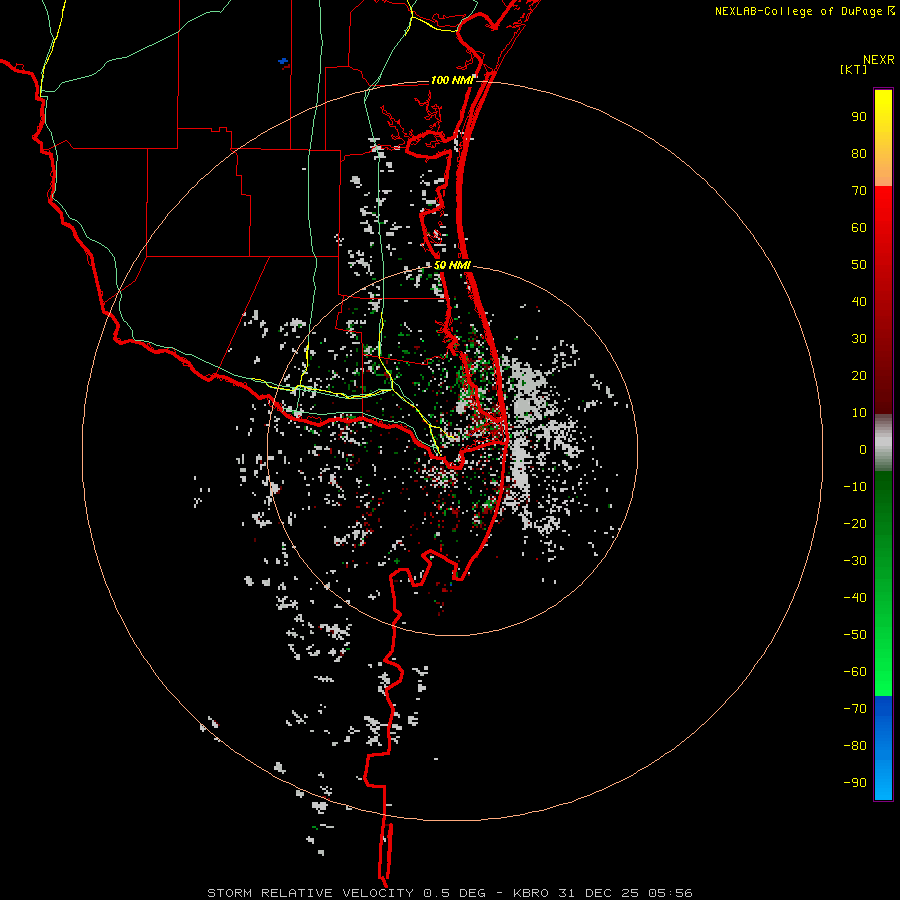This screenshot has width=900, height=900.
Task: Click the 40 value on the velocity scale
Action: click(859, 302)
